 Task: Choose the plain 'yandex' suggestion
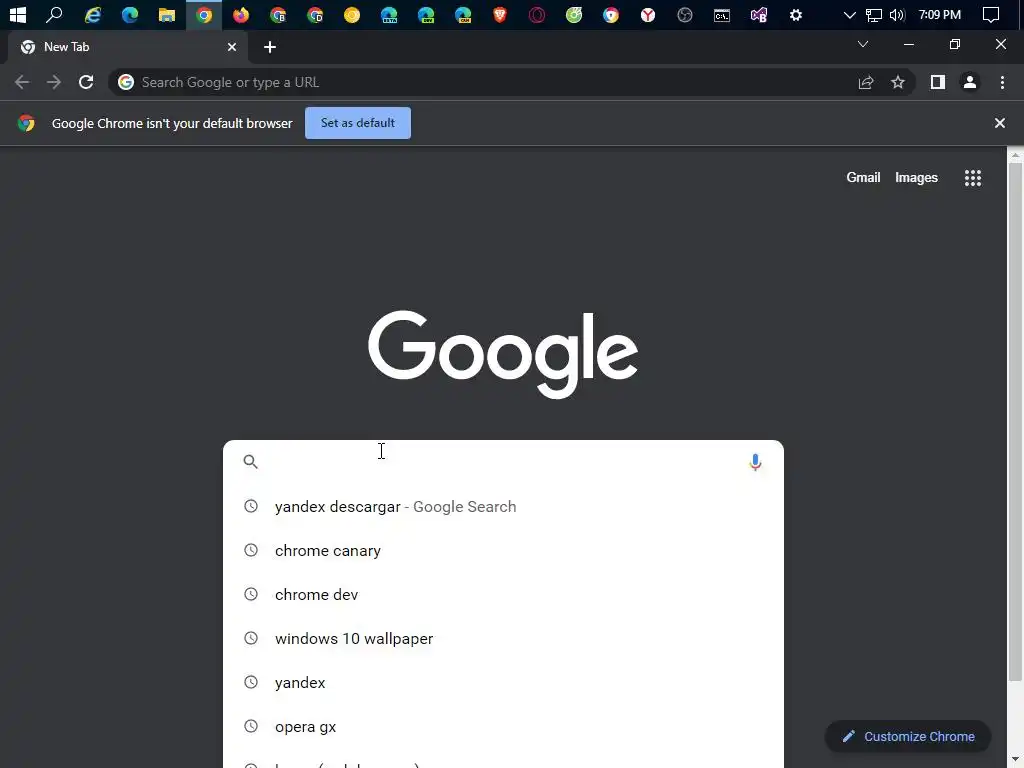(503, 682)
